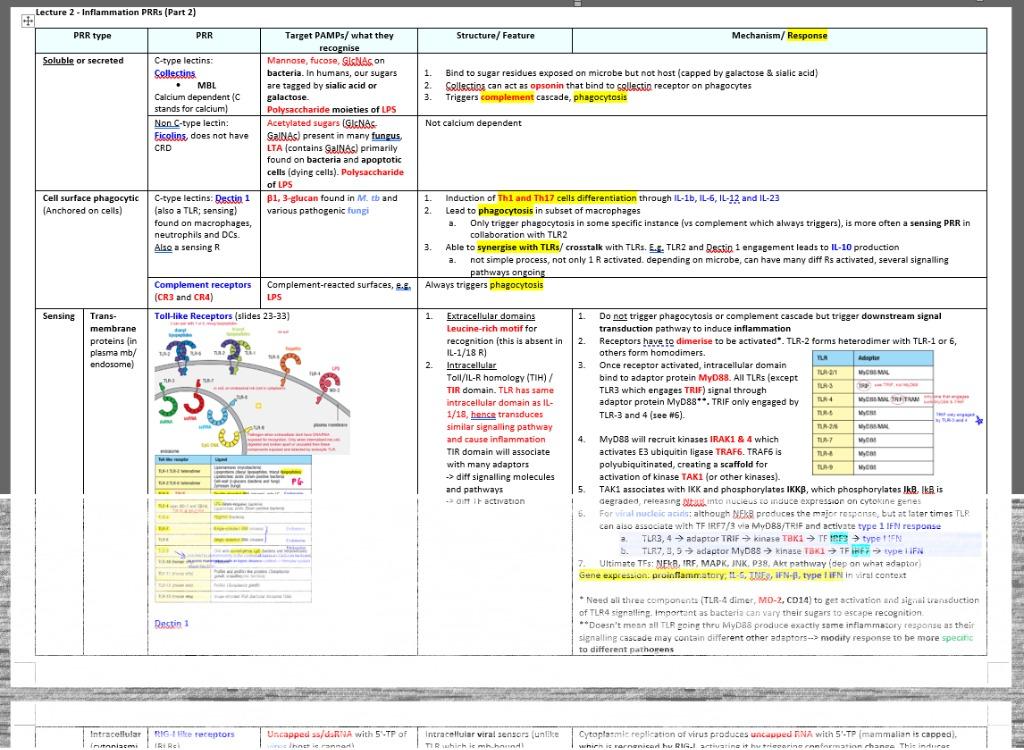
Task: Click the cyan-highlighted 'IRF7' text
Action: (x=861, y=551)
